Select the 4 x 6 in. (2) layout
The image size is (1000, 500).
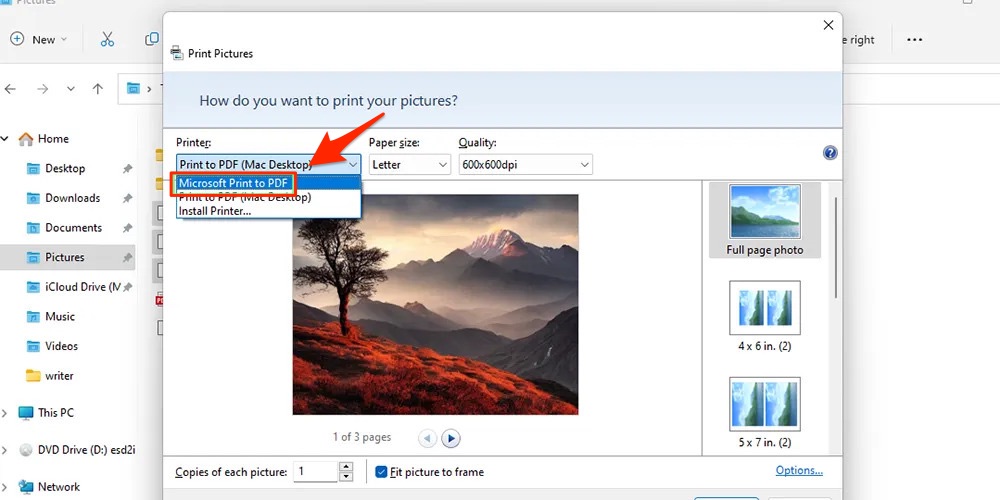point(765,316)
